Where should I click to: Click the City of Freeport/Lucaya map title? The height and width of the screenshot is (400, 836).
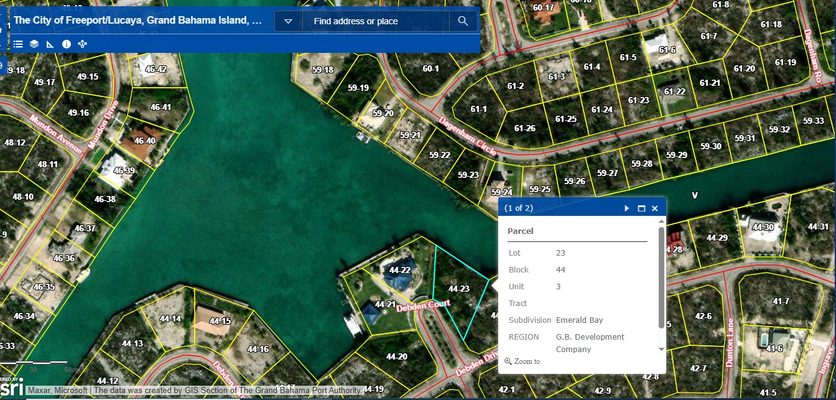138,20
